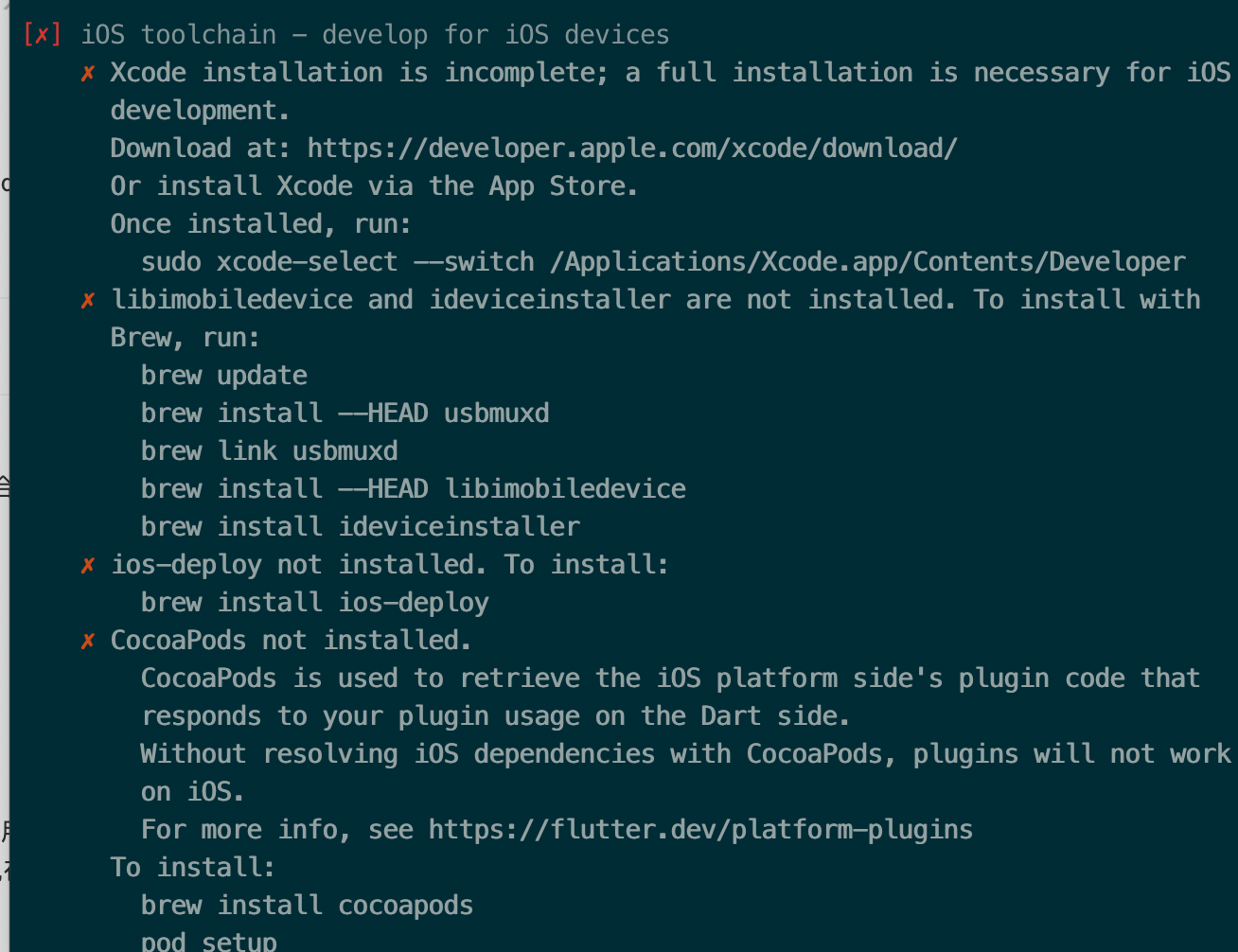Click the ✗ mark beside Xcode installation incomplete
This screenshot has width=1238, height=952.
(x=88, y=73)
